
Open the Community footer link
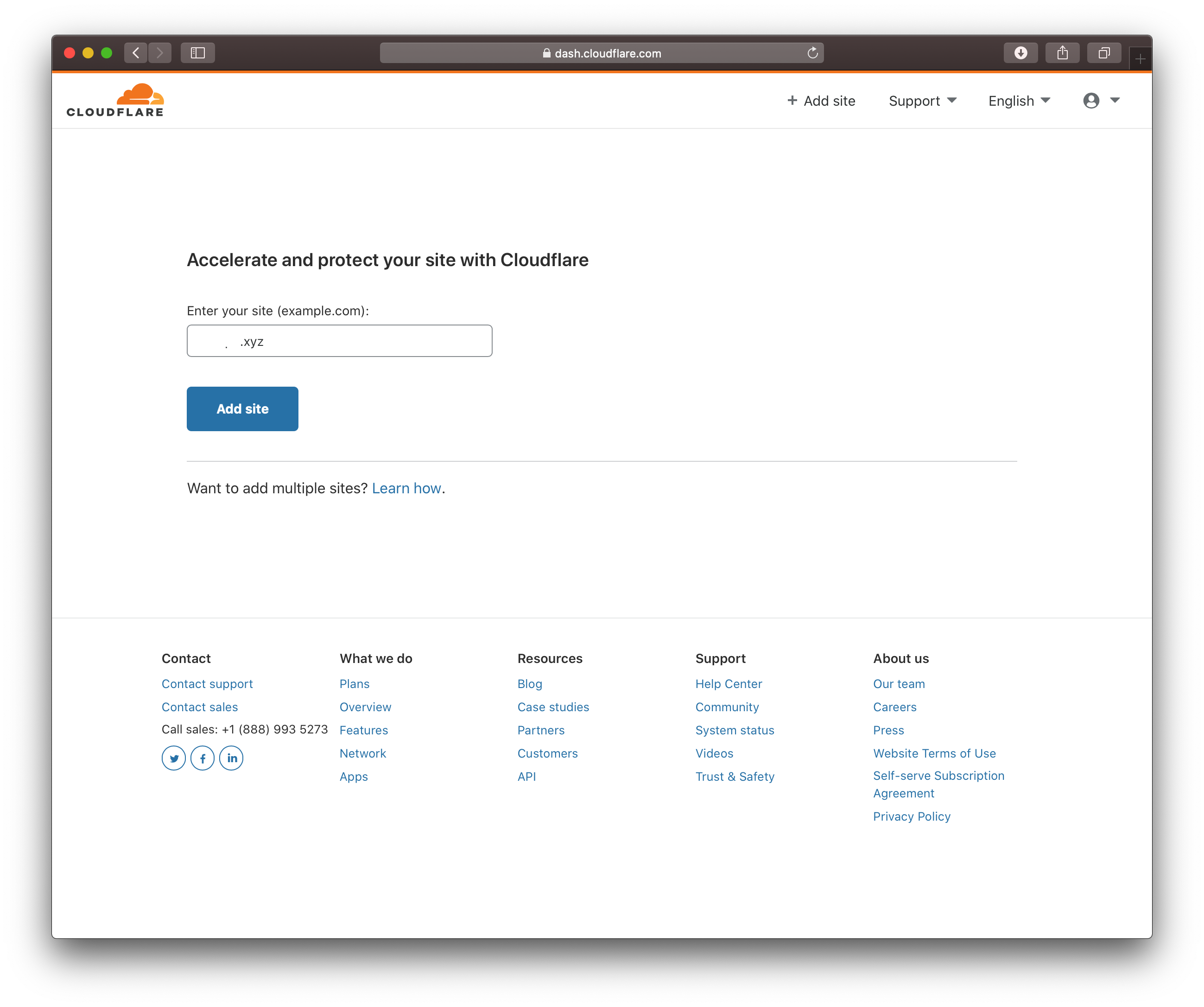pyautogui.click(x=727, y=707)
